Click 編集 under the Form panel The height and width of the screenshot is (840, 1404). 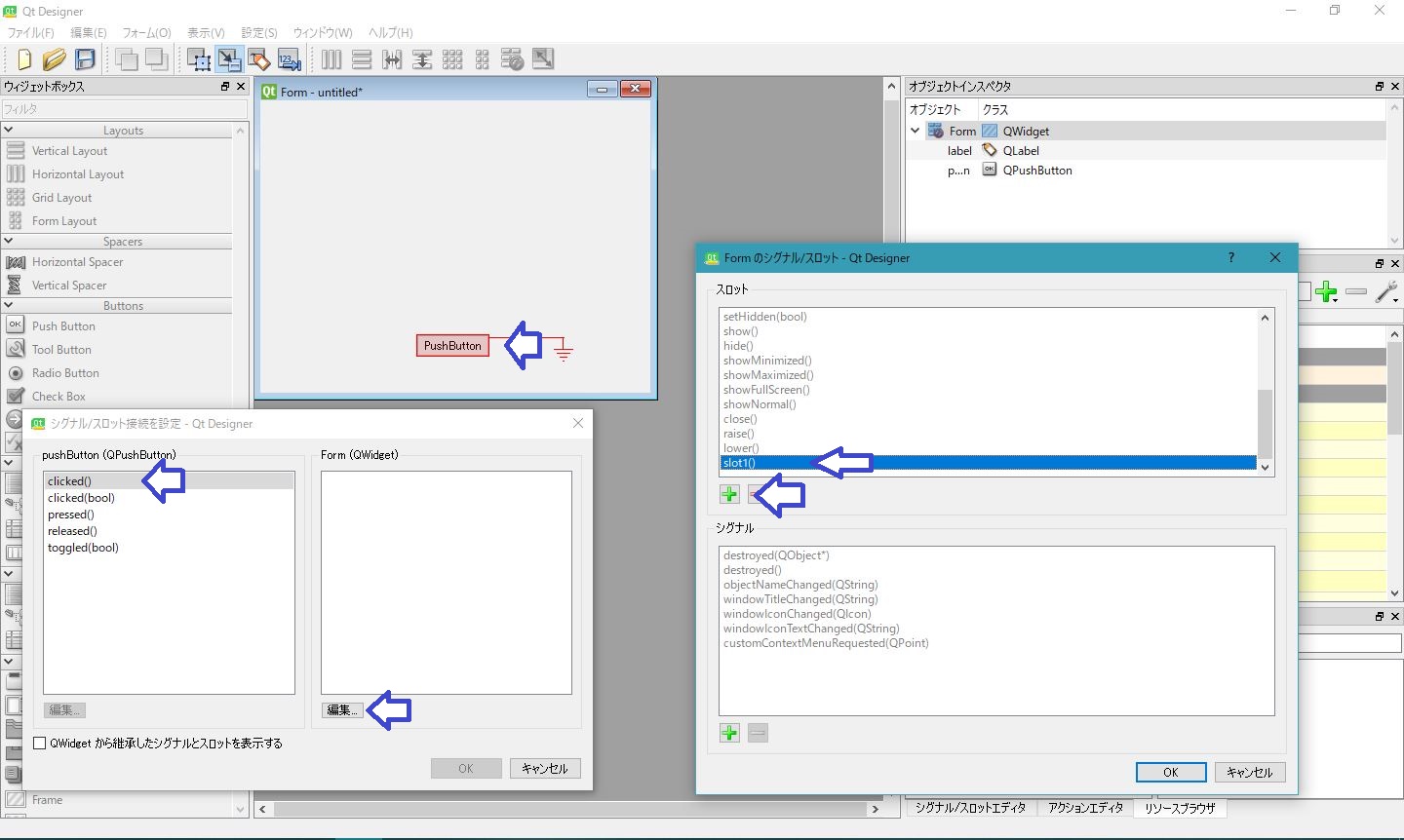pyautogui.click(x=341, y=709)
